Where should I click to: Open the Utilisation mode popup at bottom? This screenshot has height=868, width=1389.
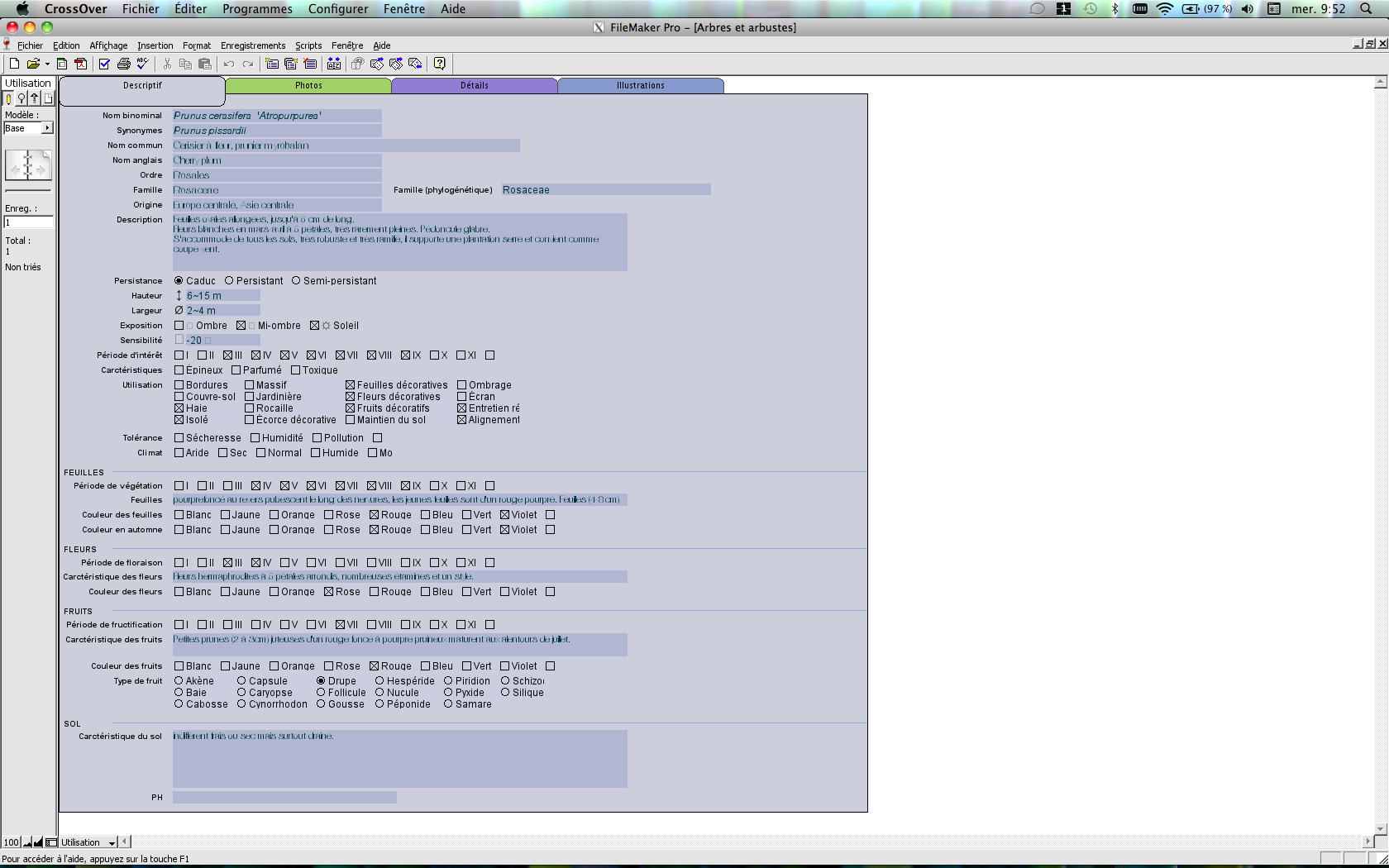click(x=88, y=842)
